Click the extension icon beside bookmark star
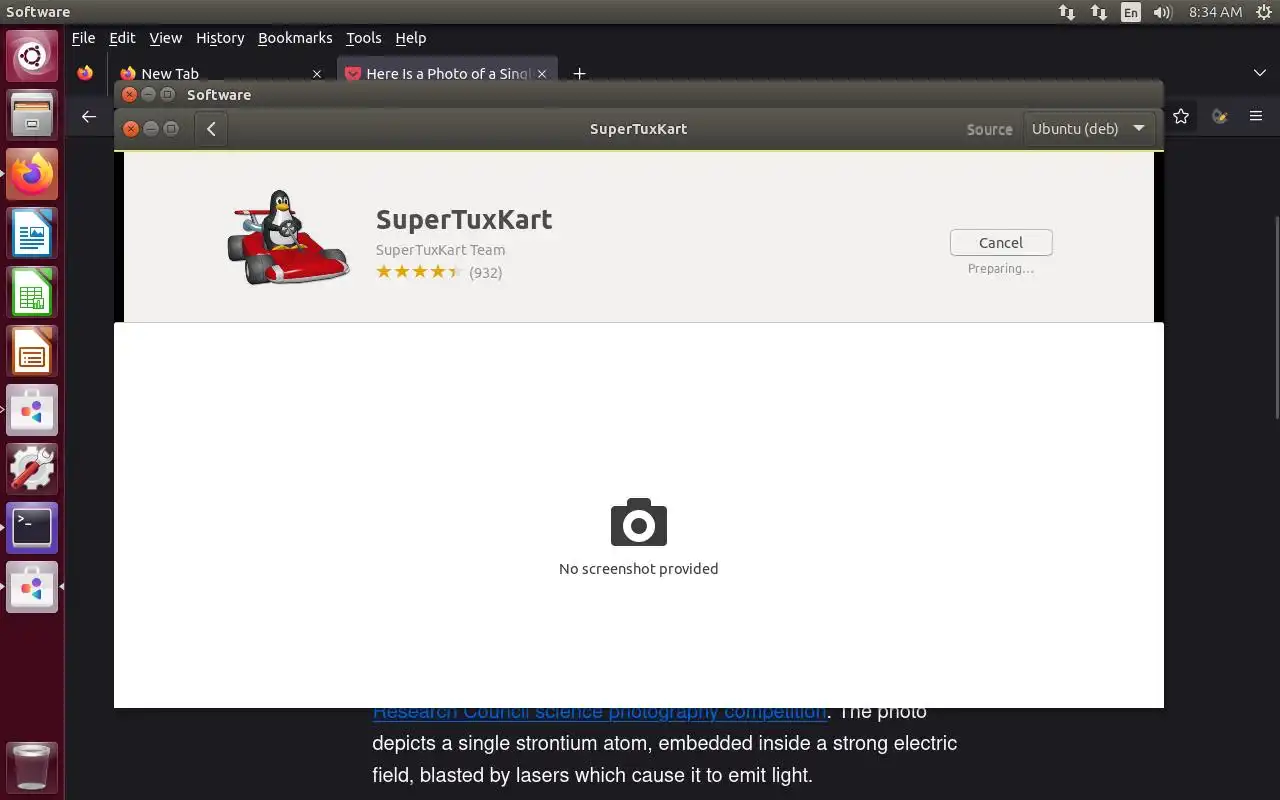 pos(1219,116)
